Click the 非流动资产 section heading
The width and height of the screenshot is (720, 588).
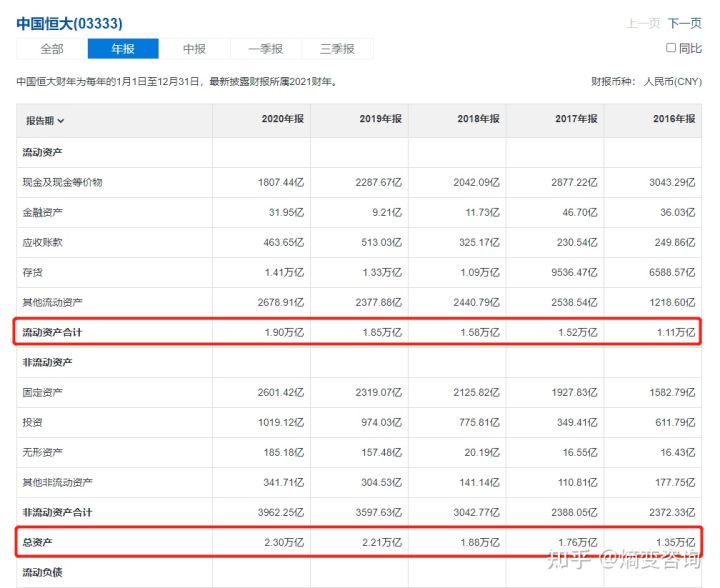pyautogui.click(x=47, y=362)
